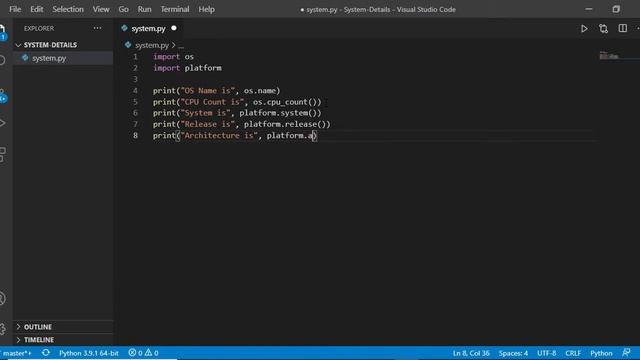Open changes compare icon in editor toolbar
The height and width of the screenshot is (360, 640).
[x=603, y=29]
